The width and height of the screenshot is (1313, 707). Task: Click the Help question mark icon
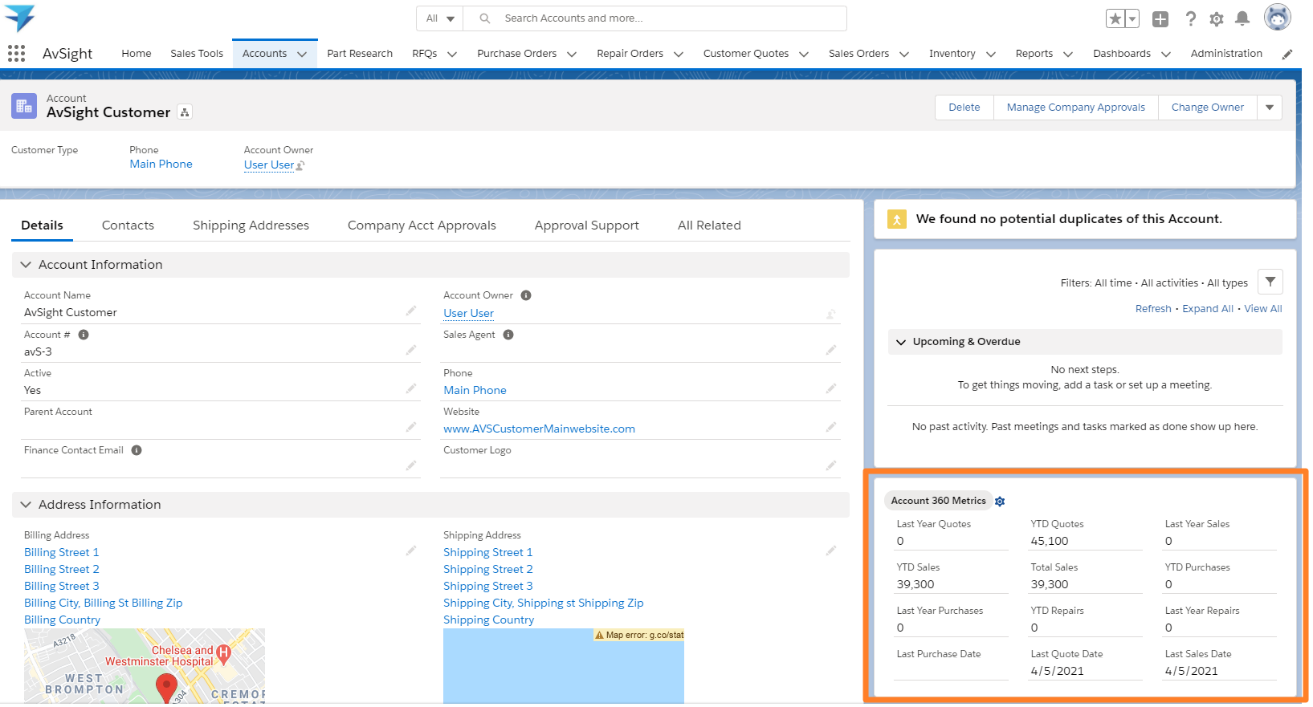[x=1190, y=19]
